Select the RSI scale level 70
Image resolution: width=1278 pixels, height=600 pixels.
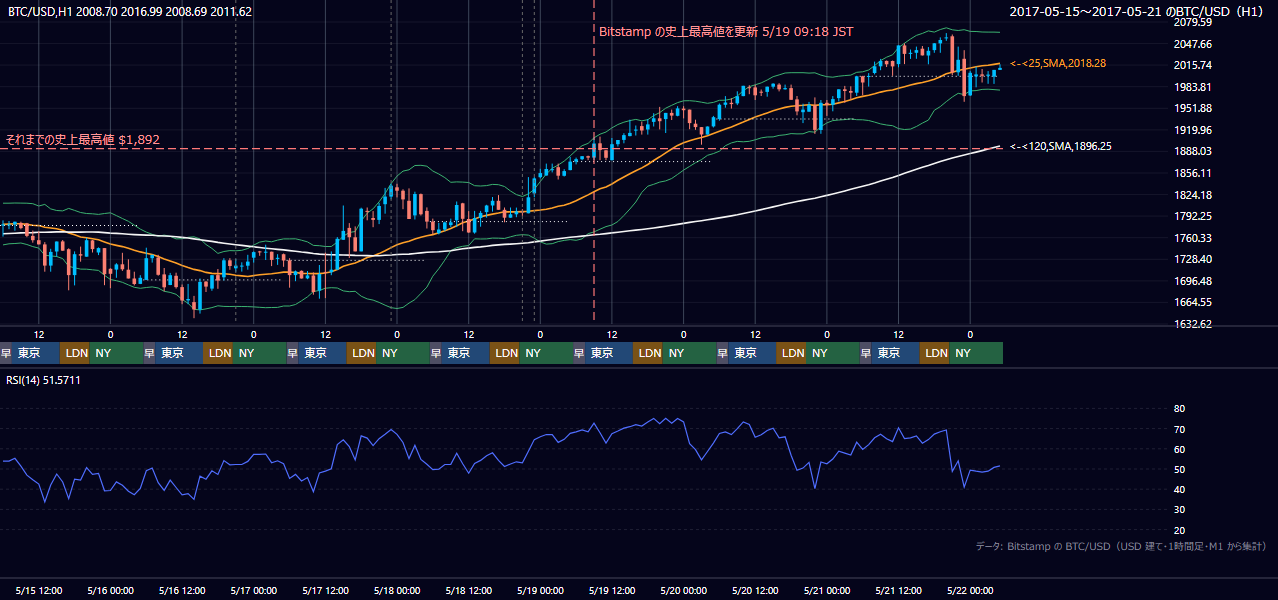coord(1179,429)
